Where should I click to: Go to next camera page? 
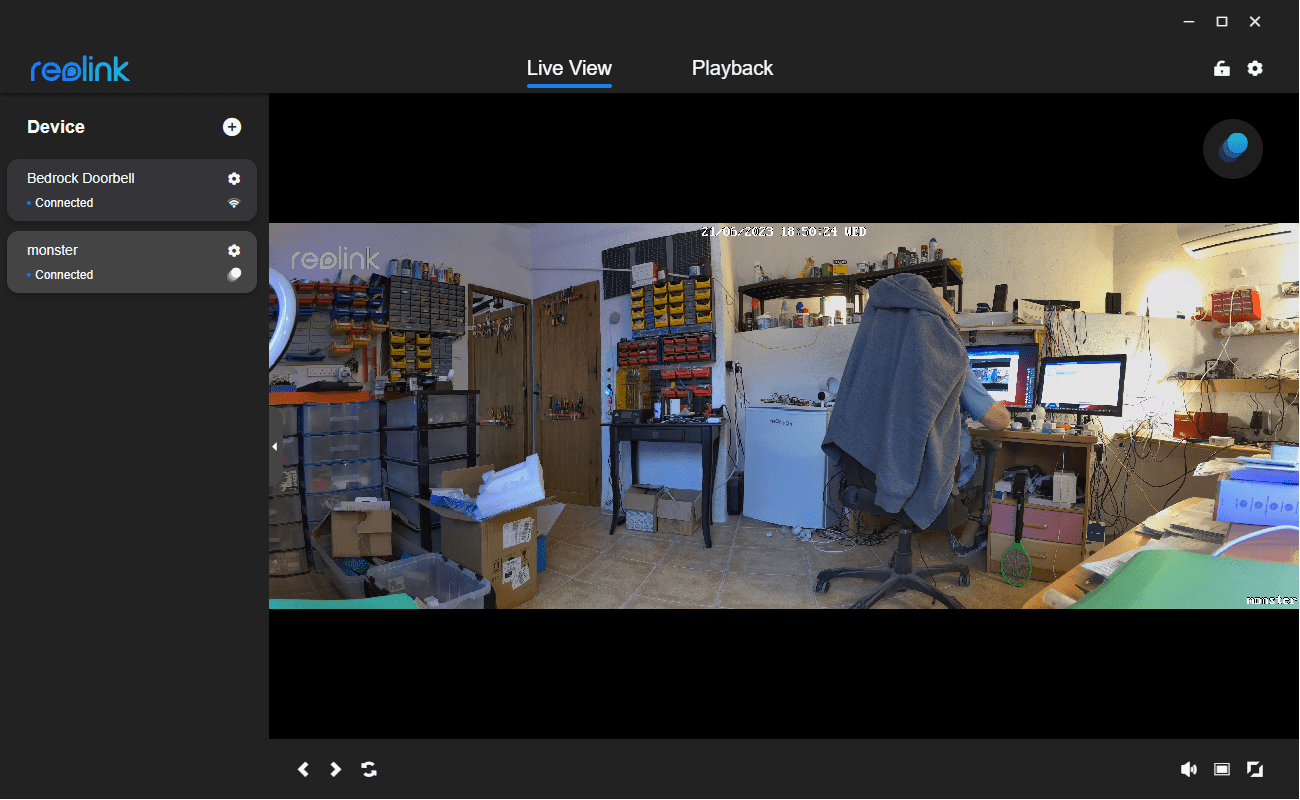336,769
